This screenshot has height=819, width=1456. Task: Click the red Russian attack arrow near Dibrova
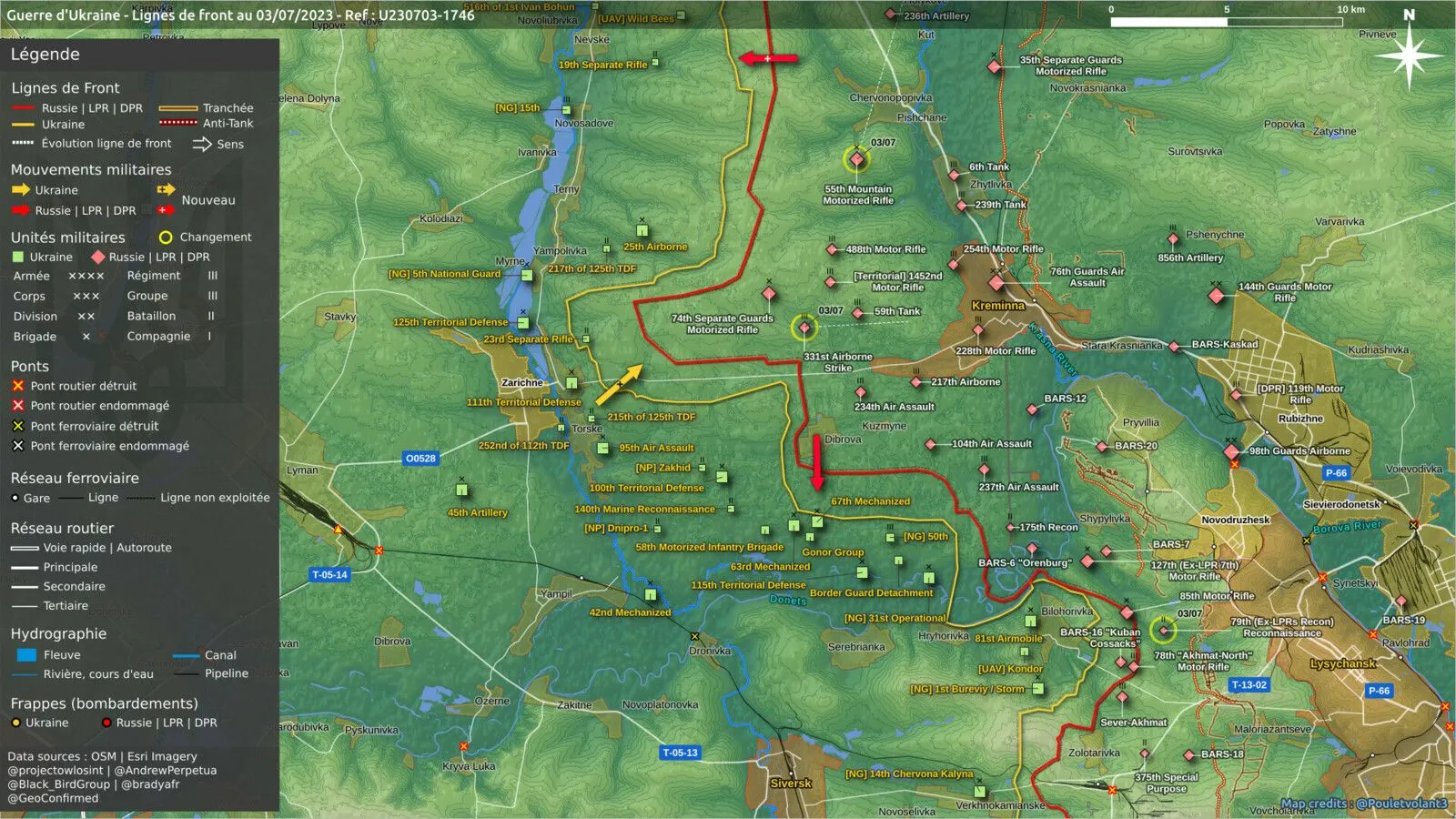[x=817, y=461]
